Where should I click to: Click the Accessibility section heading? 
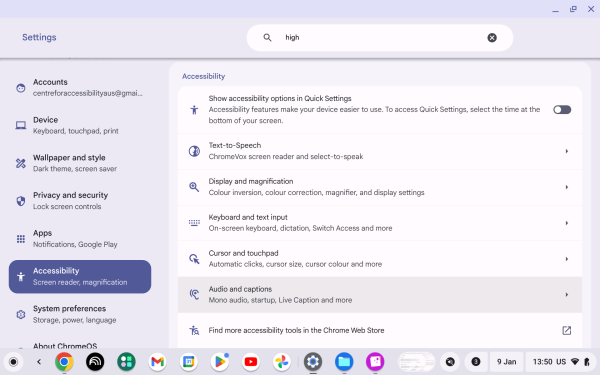point(203,76)
